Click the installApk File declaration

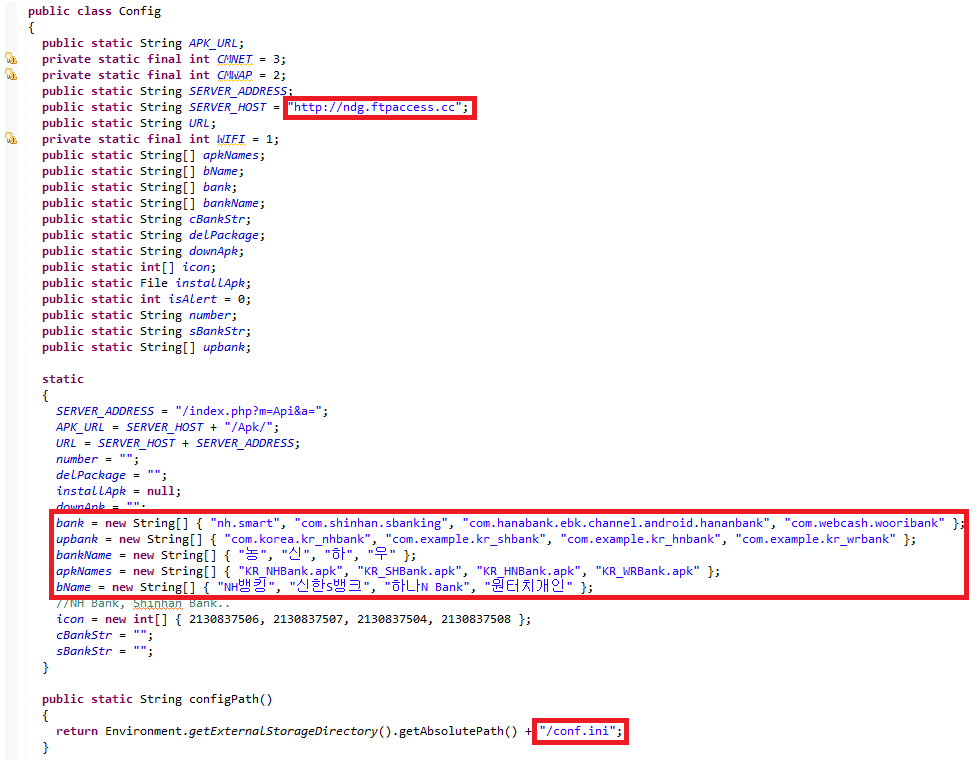point(146,283)
